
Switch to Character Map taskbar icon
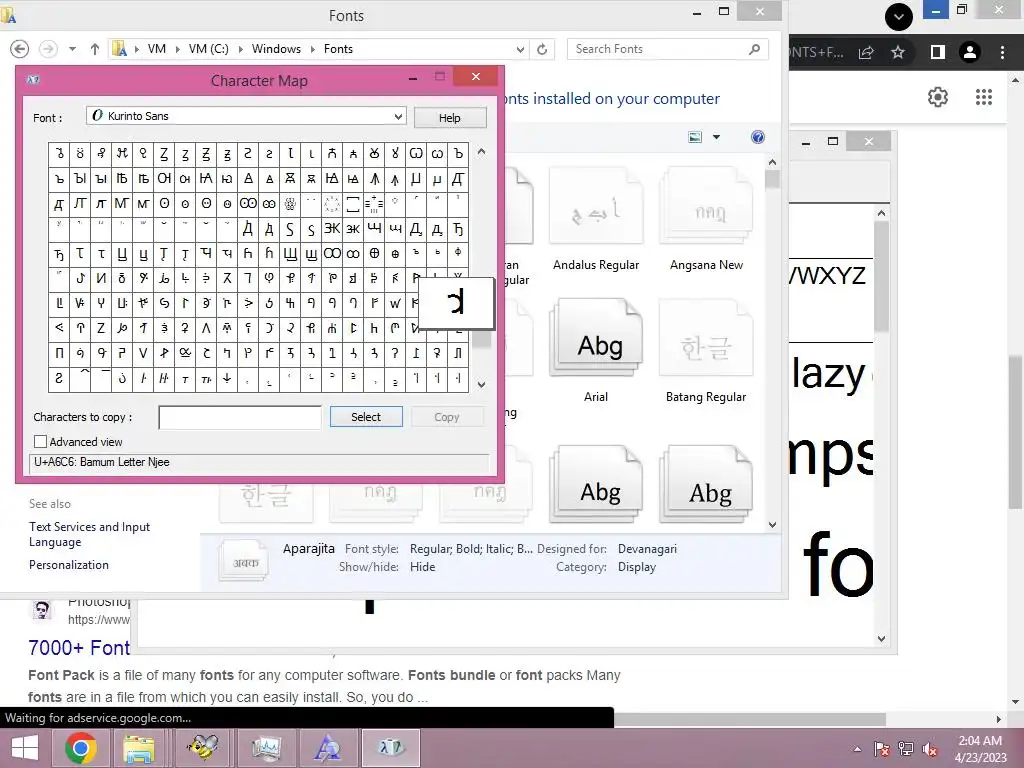pyautogui.click(x=391, y=748)
